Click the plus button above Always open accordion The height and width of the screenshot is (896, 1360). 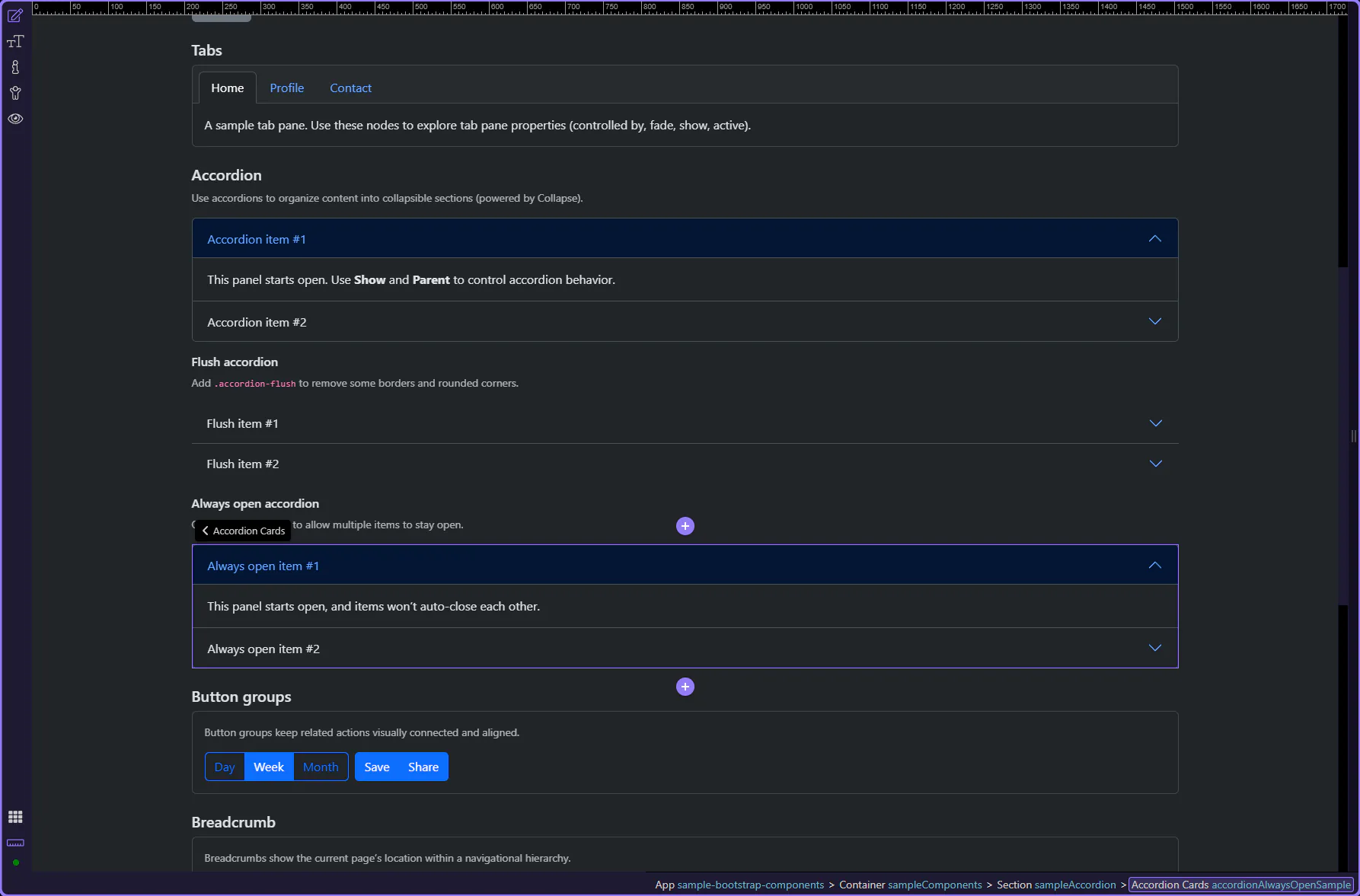[685, 526]
